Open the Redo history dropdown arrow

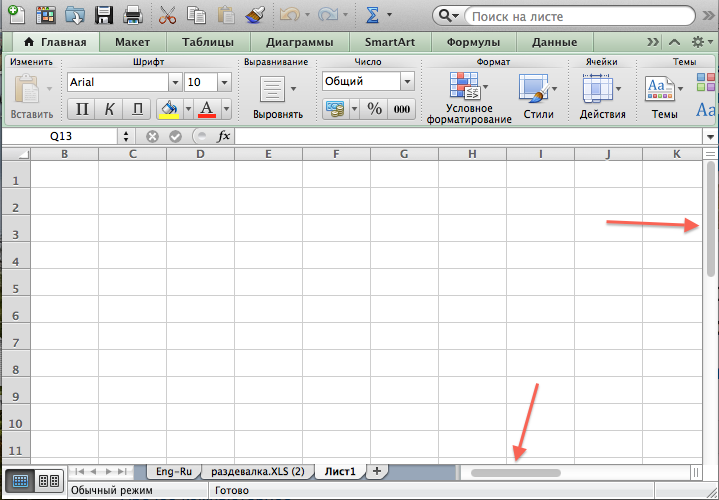(x=345, y=15)
